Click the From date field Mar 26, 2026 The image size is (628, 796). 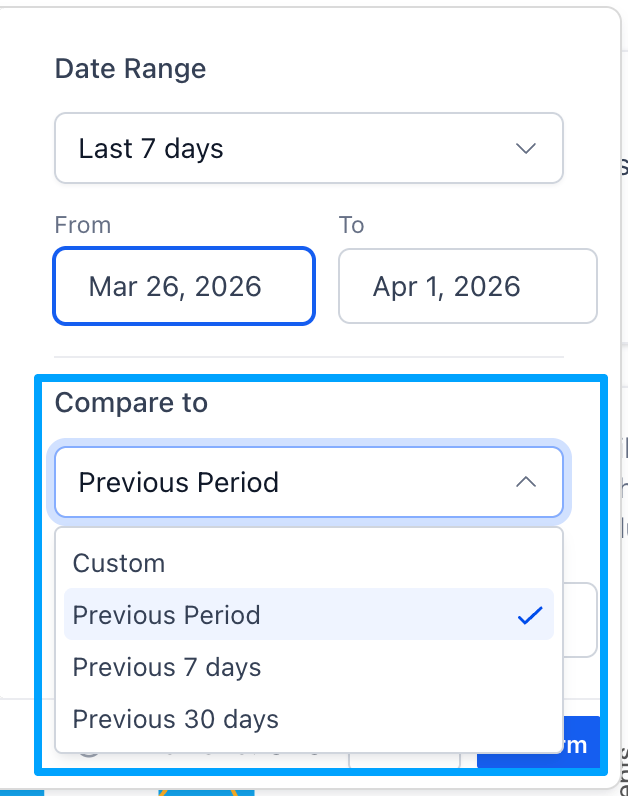pos(185,287)
